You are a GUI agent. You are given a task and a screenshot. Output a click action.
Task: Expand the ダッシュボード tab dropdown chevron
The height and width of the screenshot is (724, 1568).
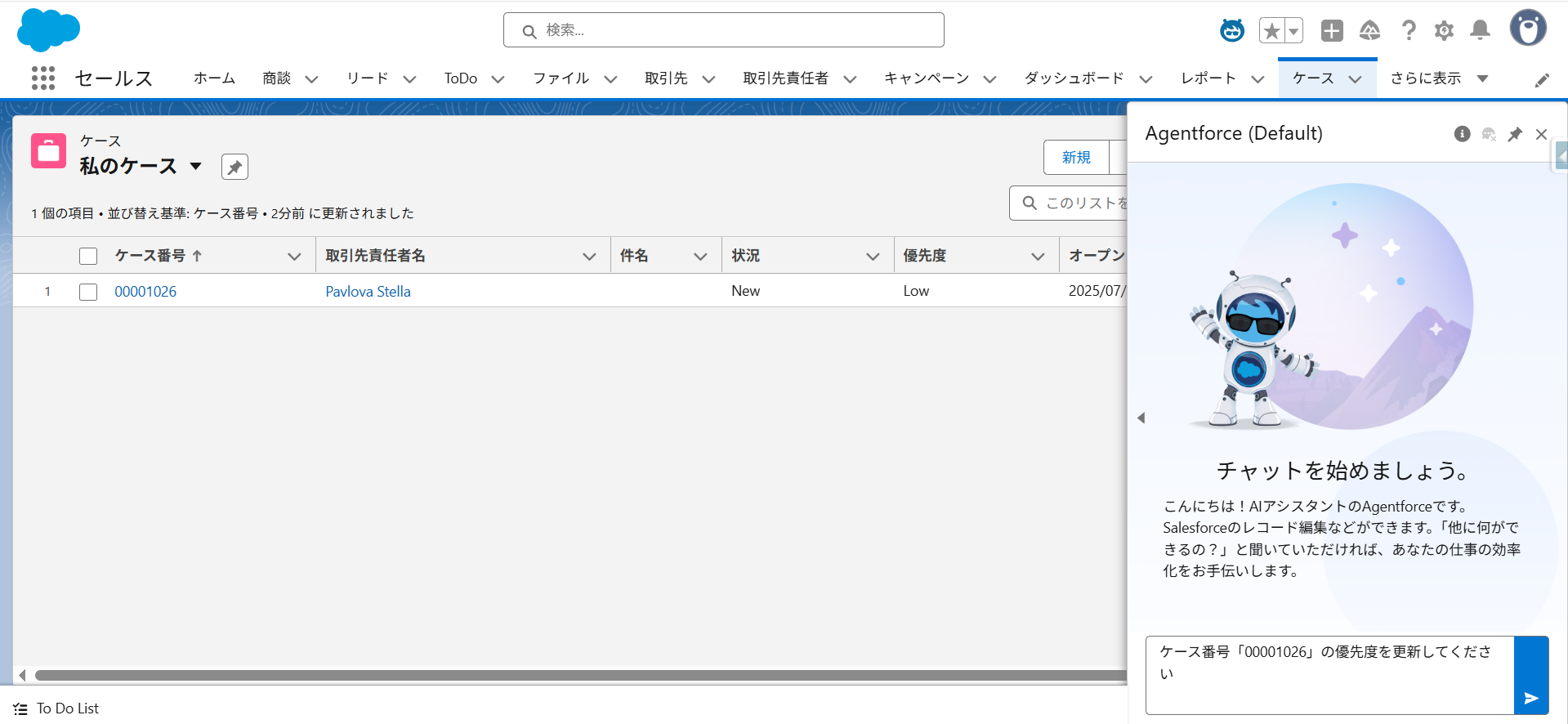(x=1146, y=79)
